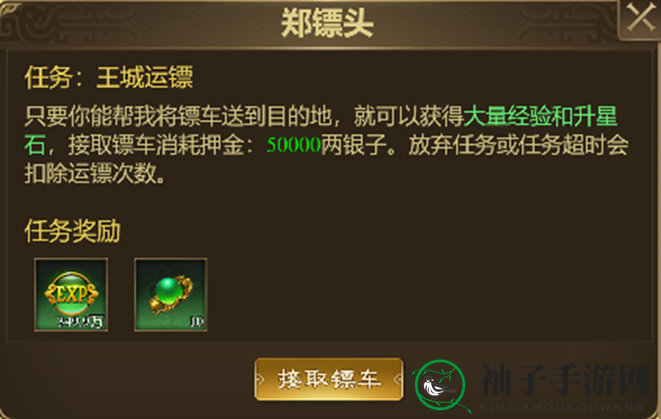Click the 两银子 text after the deposit amount

coord(354,145)
